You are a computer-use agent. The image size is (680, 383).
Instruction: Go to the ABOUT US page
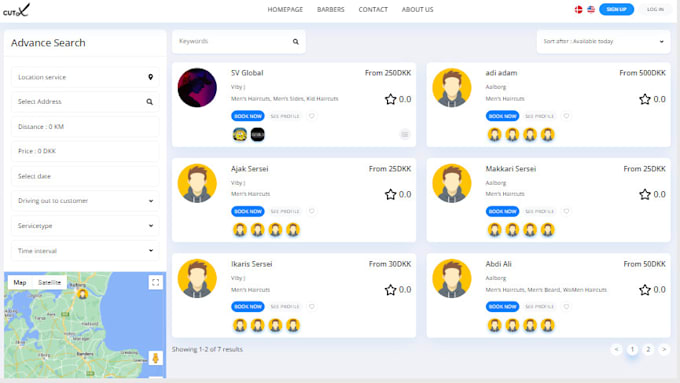click(x=417, y=10)
